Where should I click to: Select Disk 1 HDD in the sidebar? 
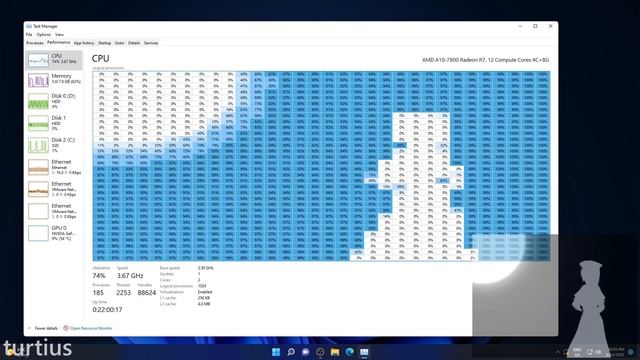tap(54, 123)
